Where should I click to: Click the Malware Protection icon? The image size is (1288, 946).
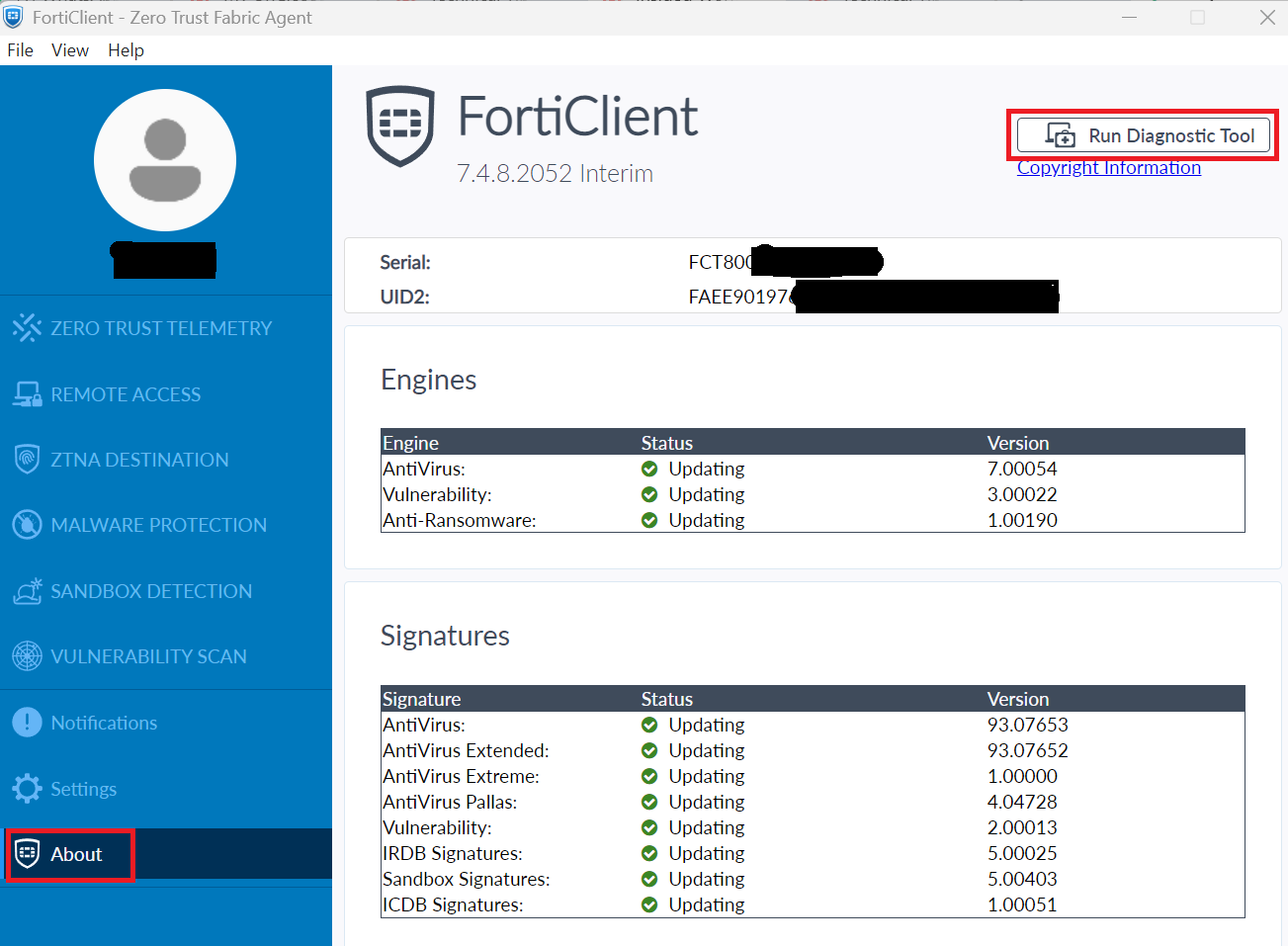pyautogui.click(x=27, y=525)
